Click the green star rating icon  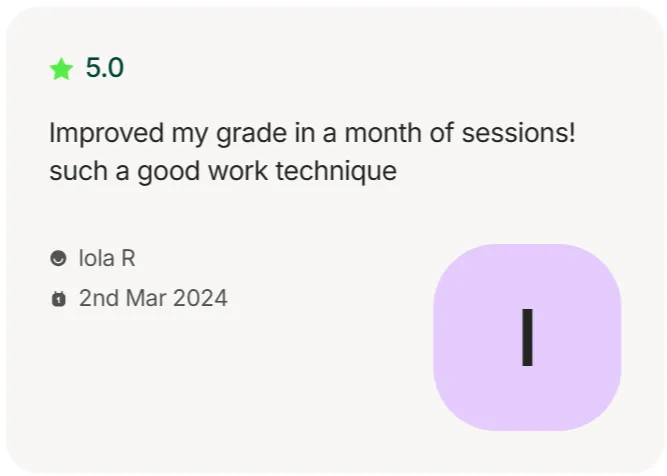(x=61, y=69)
